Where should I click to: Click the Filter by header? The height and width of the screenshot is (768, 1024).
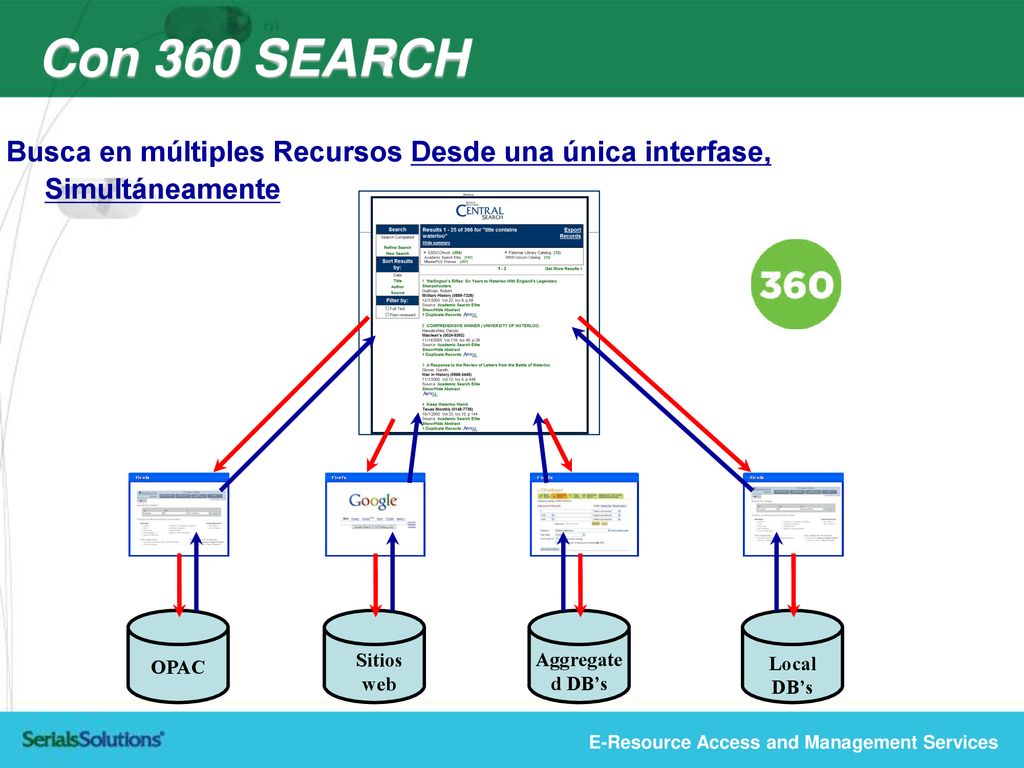click(x=397, y=300)
